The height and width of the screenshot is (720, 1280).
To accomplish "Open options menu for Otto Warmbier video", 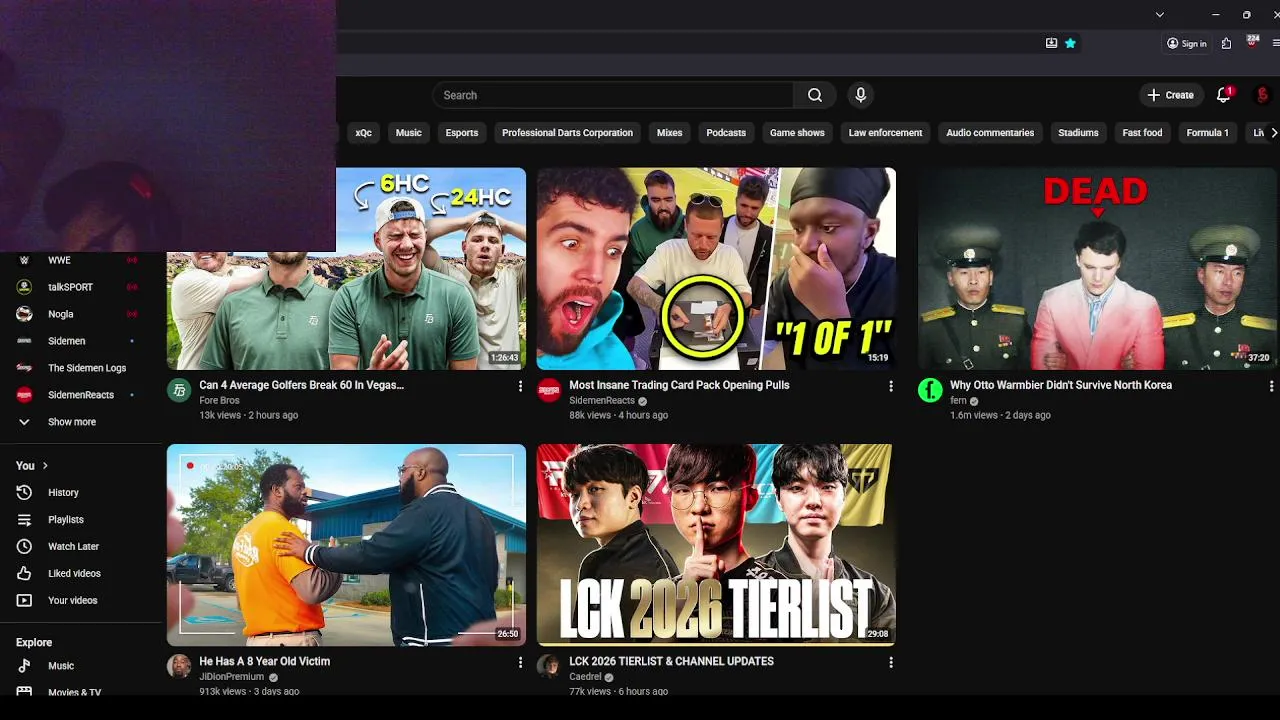I will [1271, 386].
